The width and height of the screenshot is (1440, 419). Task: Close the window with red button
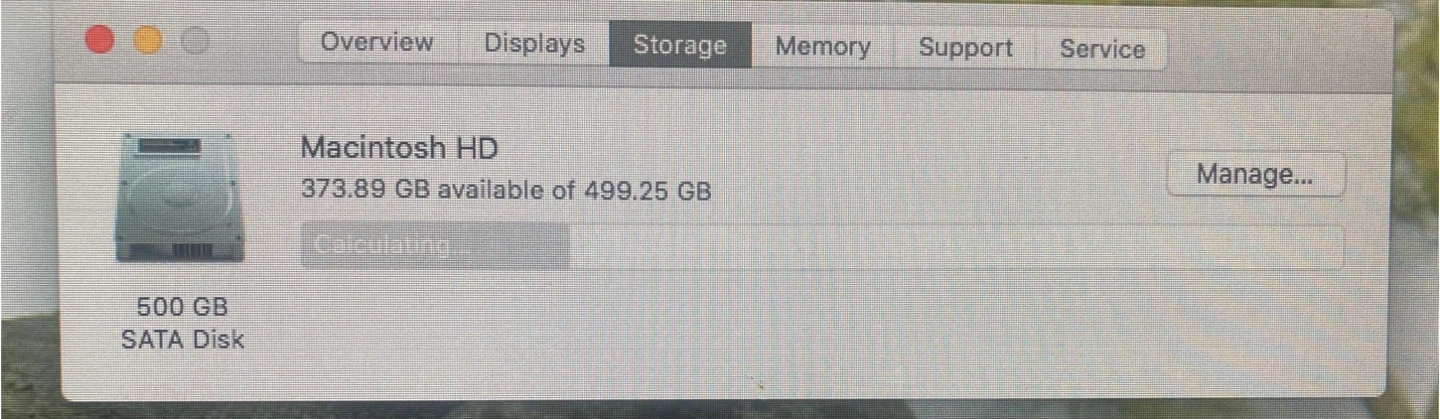point(100,40)
